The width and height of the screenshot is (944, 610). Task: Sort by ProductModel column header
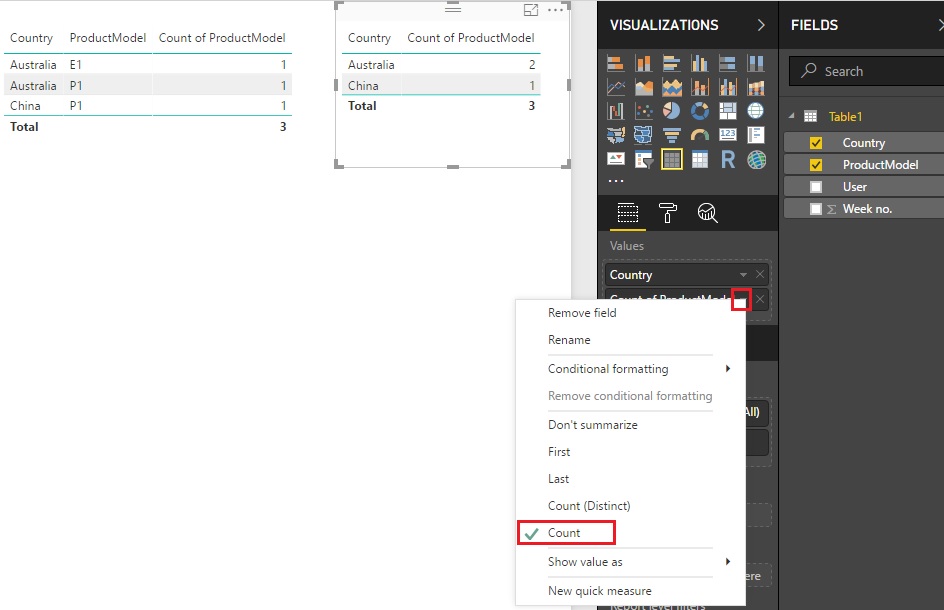[108, 38]
